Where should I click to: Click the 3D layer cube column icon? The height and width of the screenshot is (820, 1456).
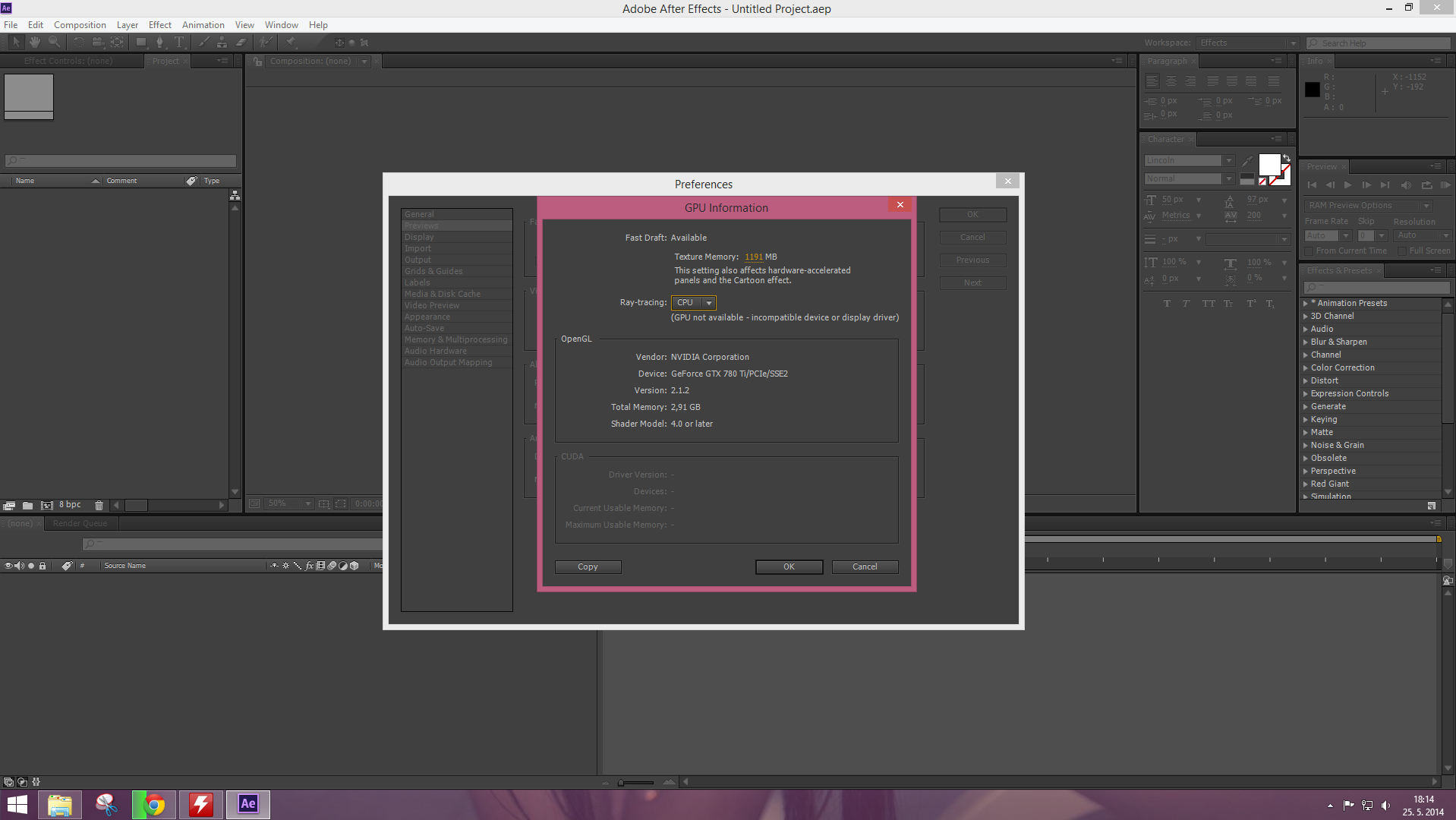(355, 566)
